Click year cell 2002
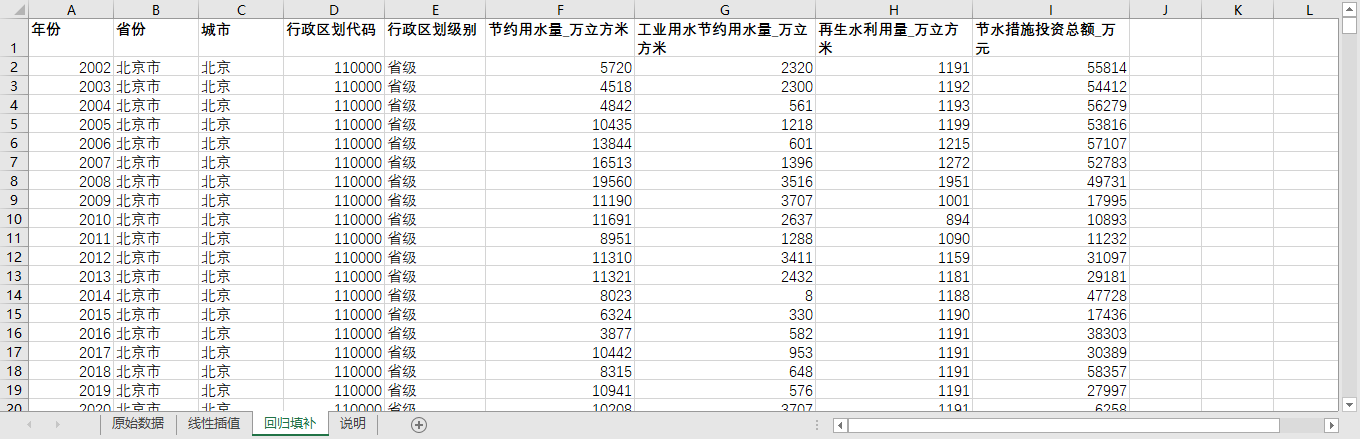This screenshot has height=439, width=1360. 71,68
